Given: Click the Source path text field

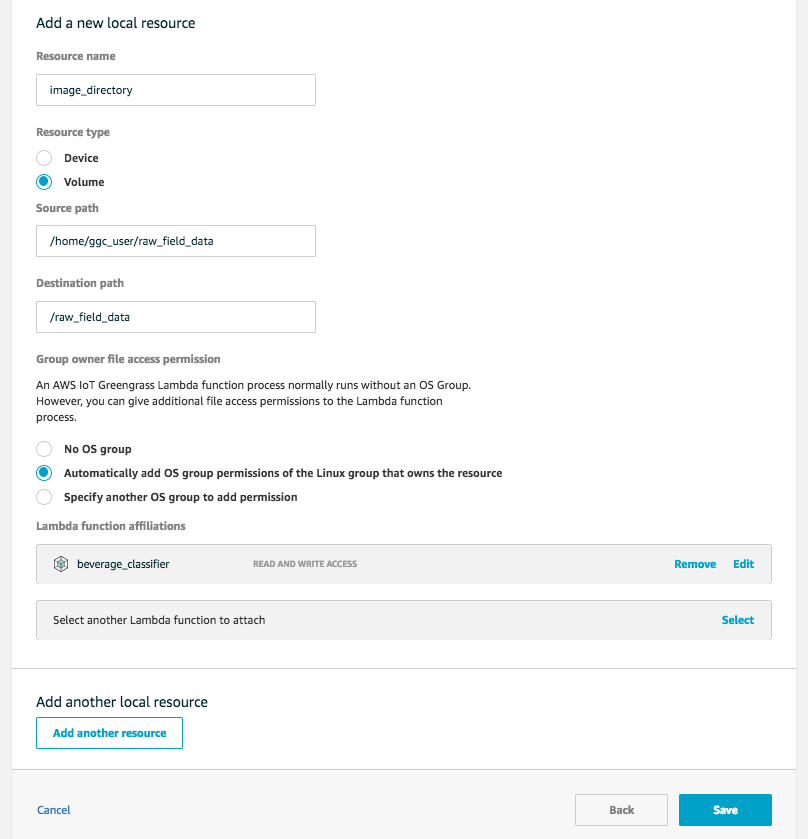Looking at the screenshot, I should [x=176, y=241].
